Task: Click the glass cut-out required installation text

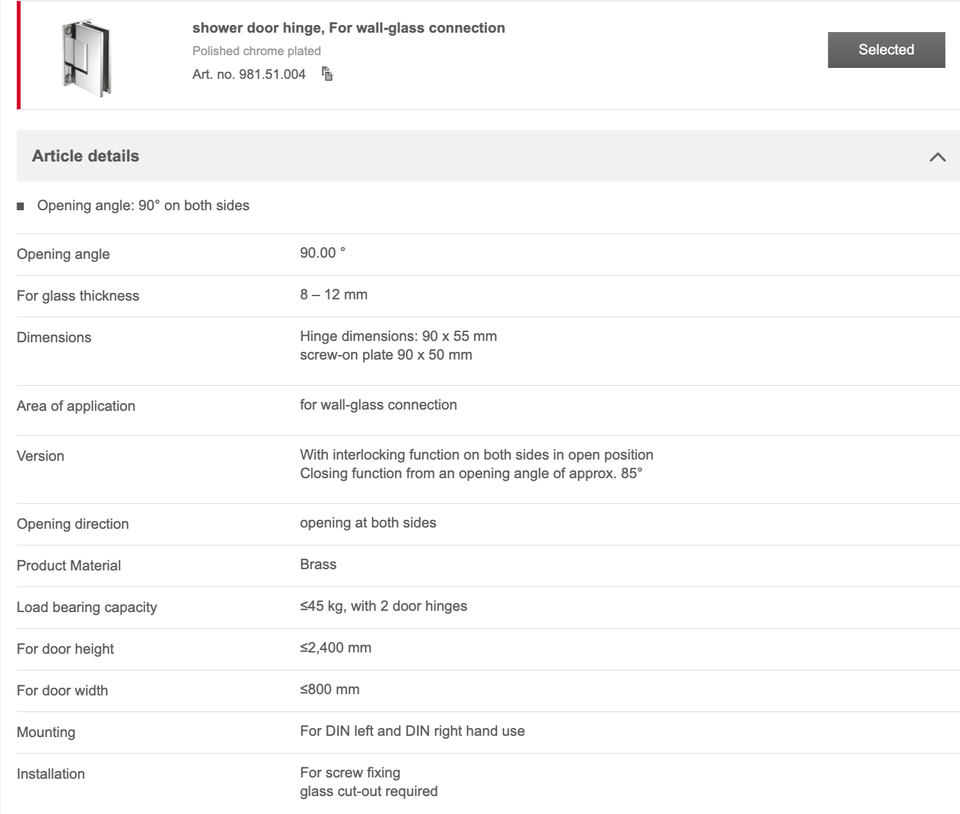Action: [x=369, y=791]
